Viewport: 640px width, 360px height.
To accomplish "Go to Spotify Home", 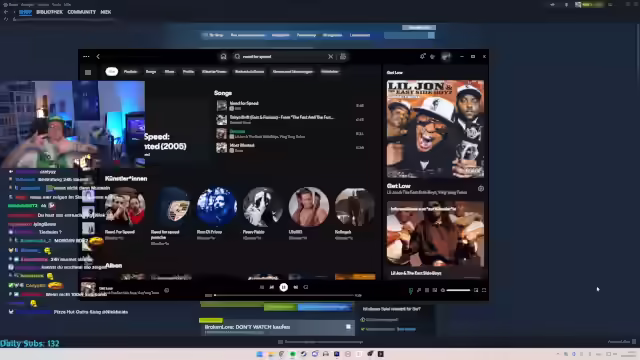I will click(223, 57).
